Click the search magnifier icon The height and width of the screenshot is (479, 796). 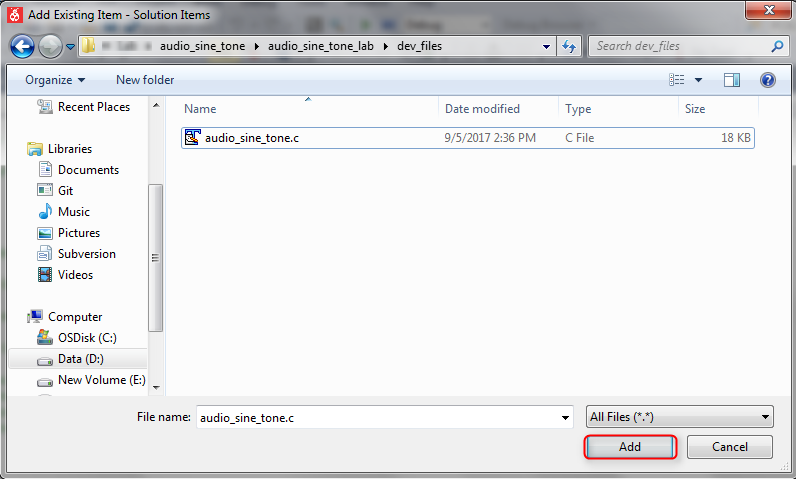777,46
